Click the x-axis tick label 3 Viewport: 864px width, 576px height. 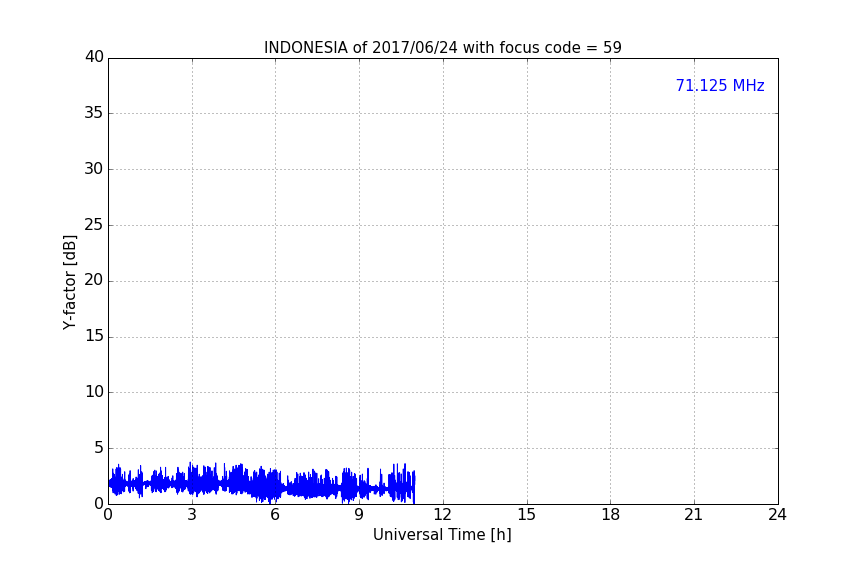click(x=192, y=515)
